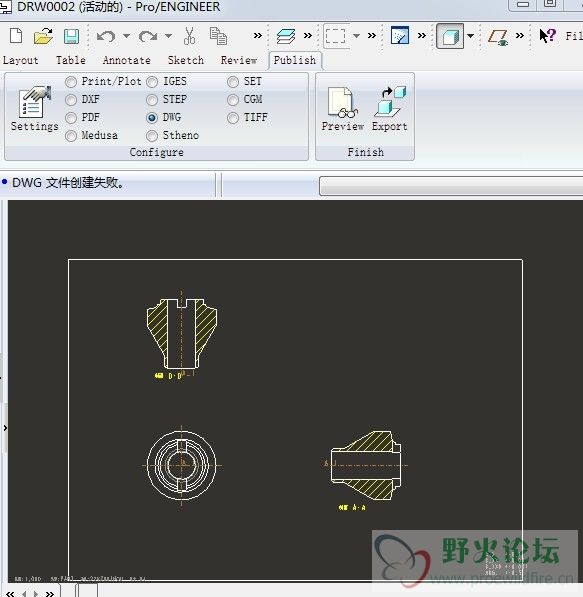Toggle the shaded cube display style

pos(450,36)
